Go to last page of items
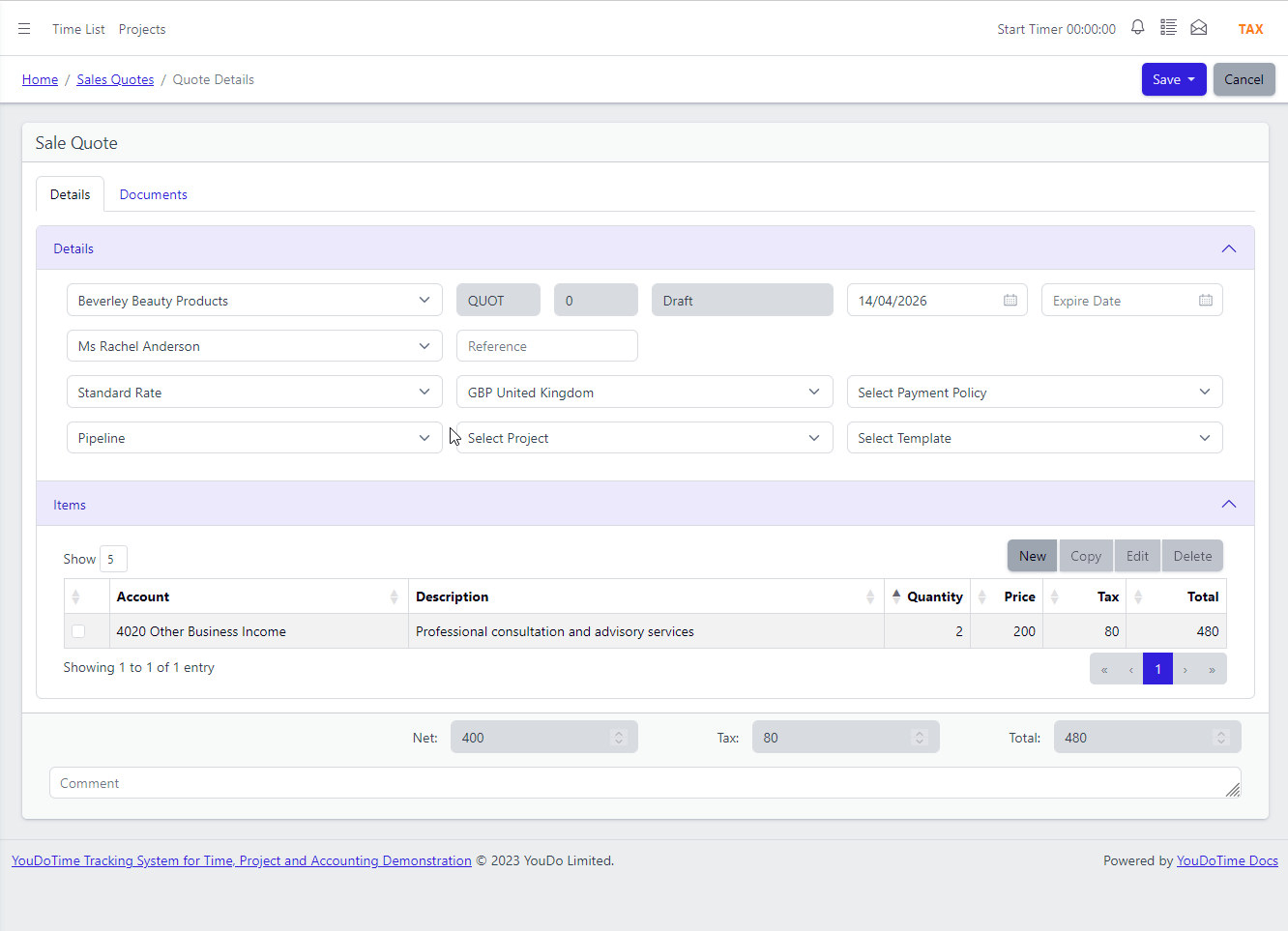1288x931 pixels. 1212,669
